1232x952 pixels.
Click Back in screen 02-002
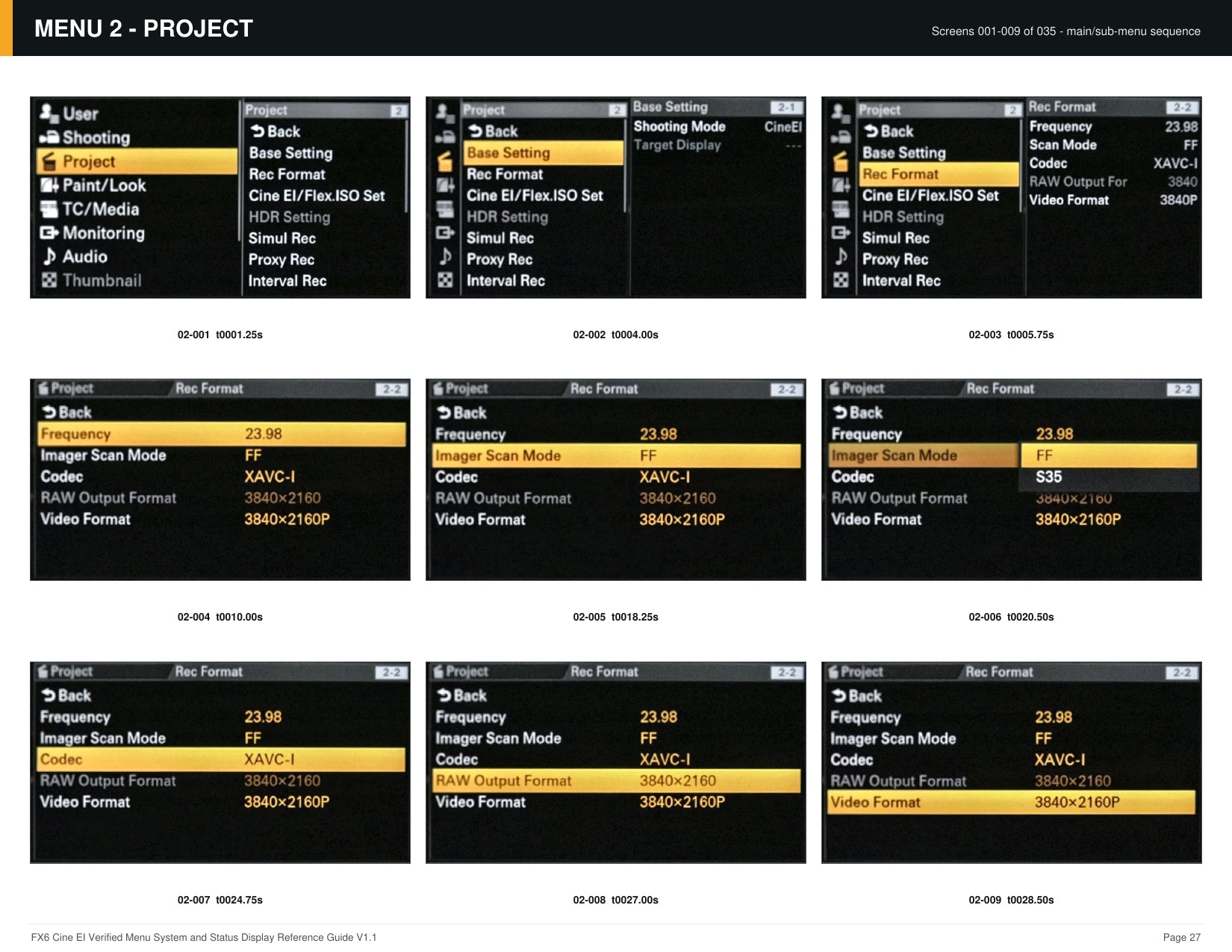pyautogui.click(x=493, y=131)
